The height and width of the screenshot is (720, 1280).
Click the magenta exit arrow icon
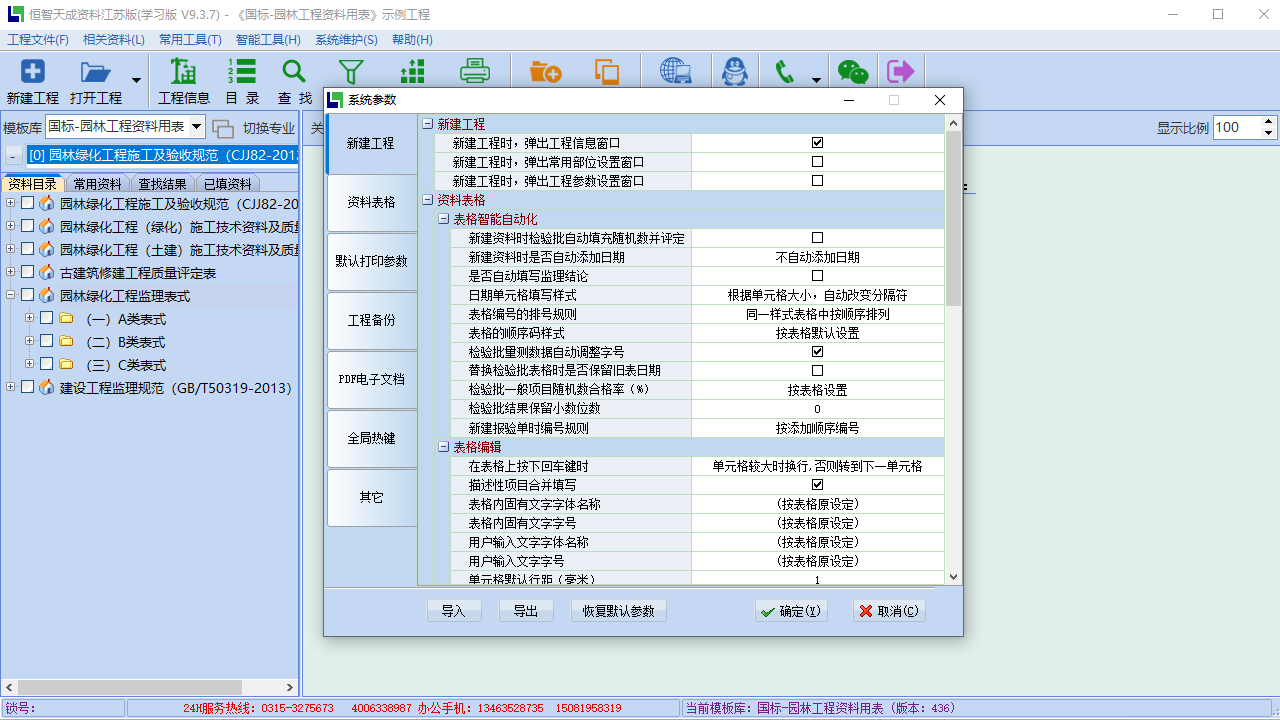(899, 72)
